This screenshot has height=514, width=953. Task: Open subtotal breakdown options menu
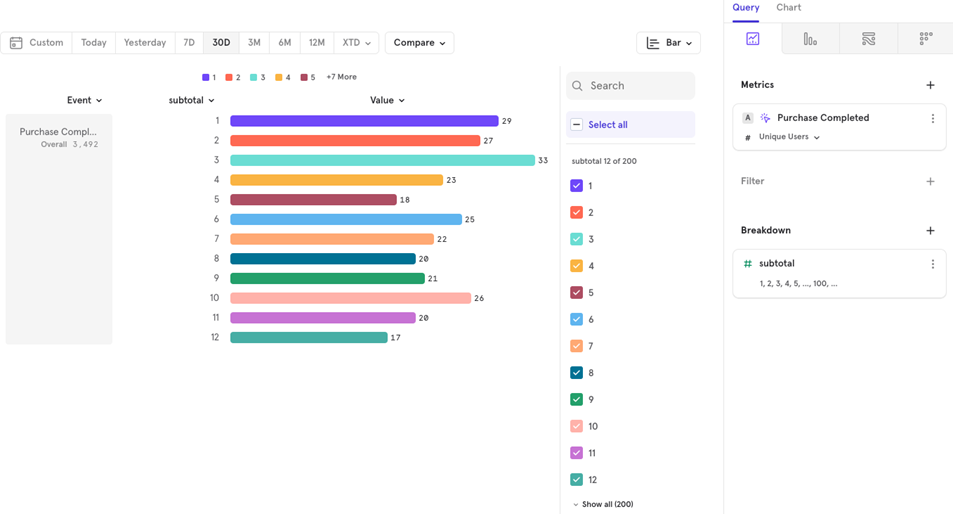tap(932, 264)
